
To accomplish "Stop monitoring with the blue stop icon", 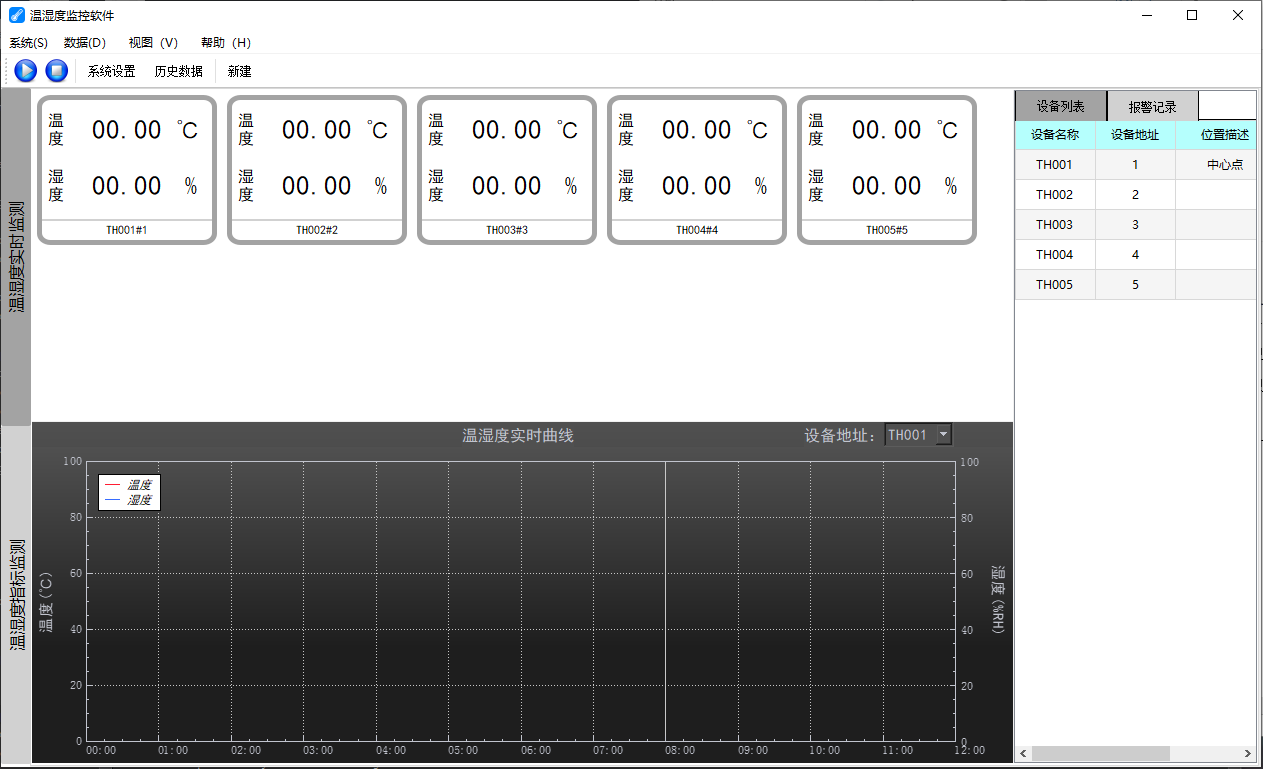I will tap(57, 71).
